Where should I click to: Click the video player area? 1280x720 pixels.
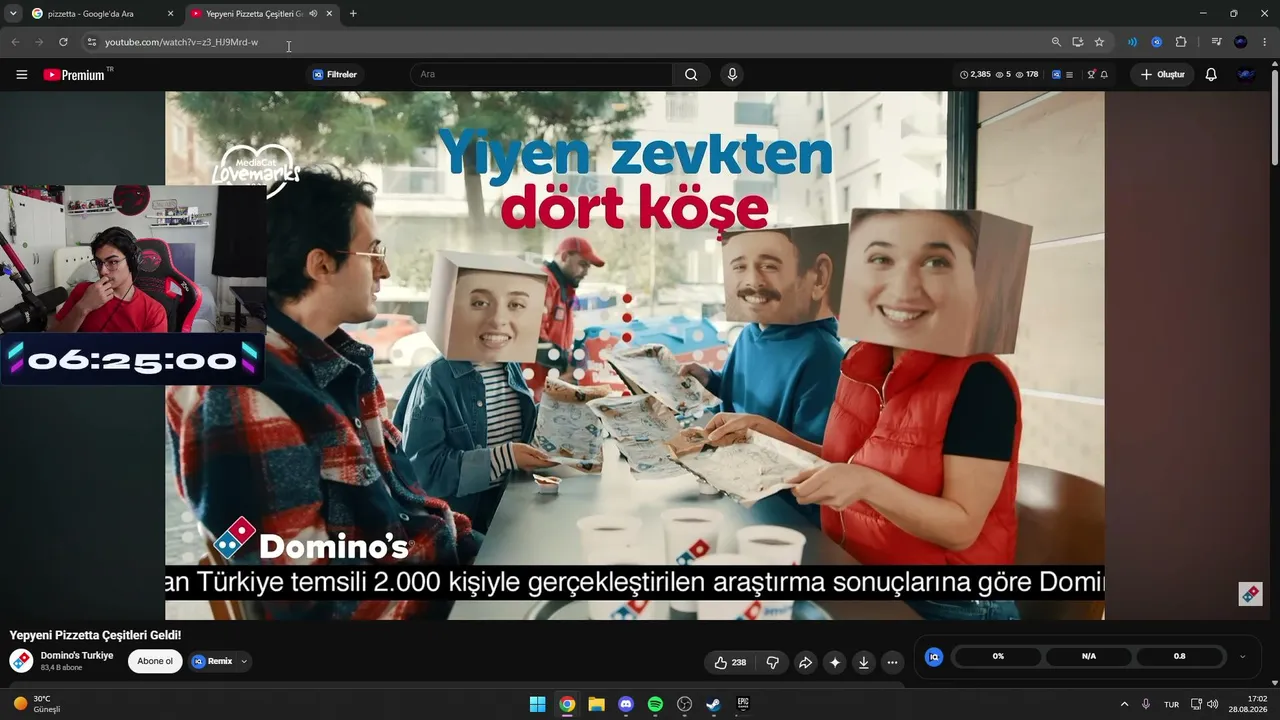pyautogui.click(x=635, y=356)
